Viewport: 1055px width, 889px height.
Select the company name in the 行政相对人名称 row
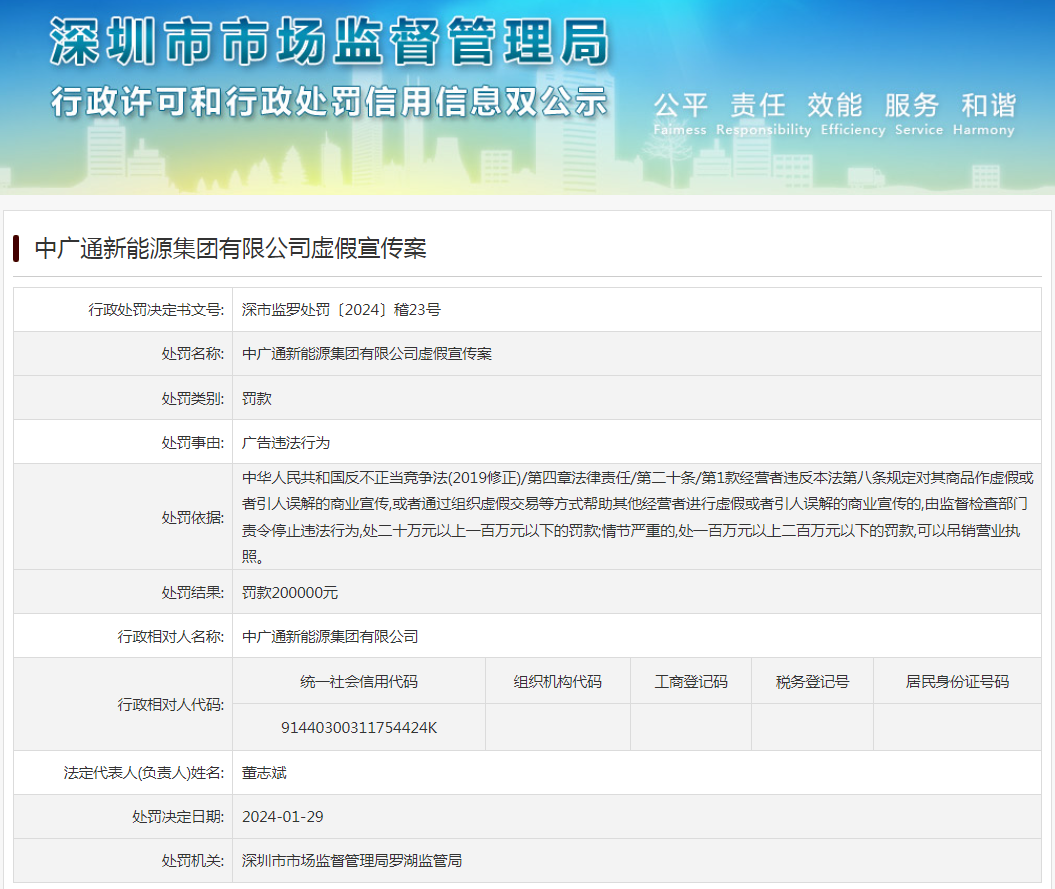tap(330, 637)
